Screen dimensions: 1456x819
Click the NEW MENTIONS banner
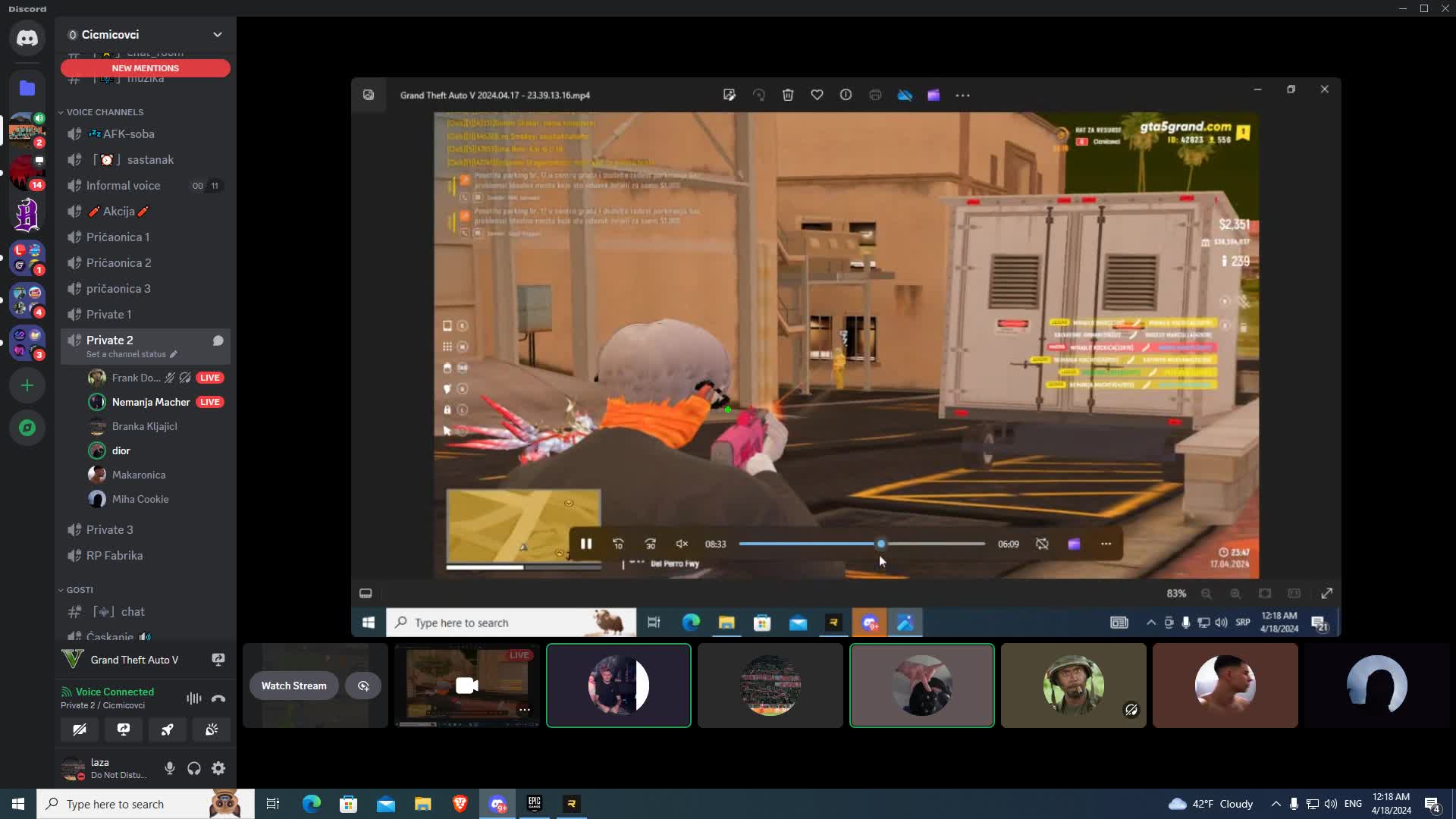(x=145, y=68)
